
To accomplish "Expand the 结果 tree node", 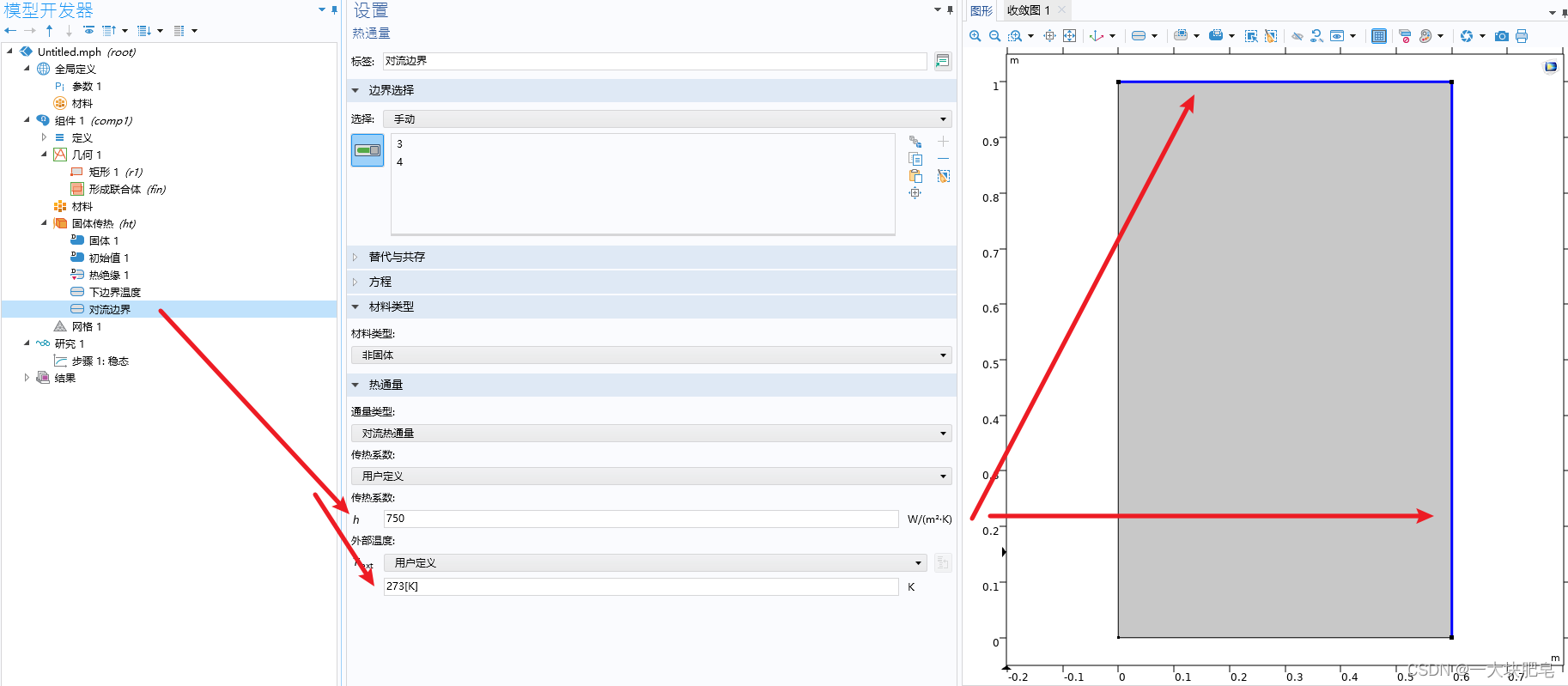I will 27,378.
